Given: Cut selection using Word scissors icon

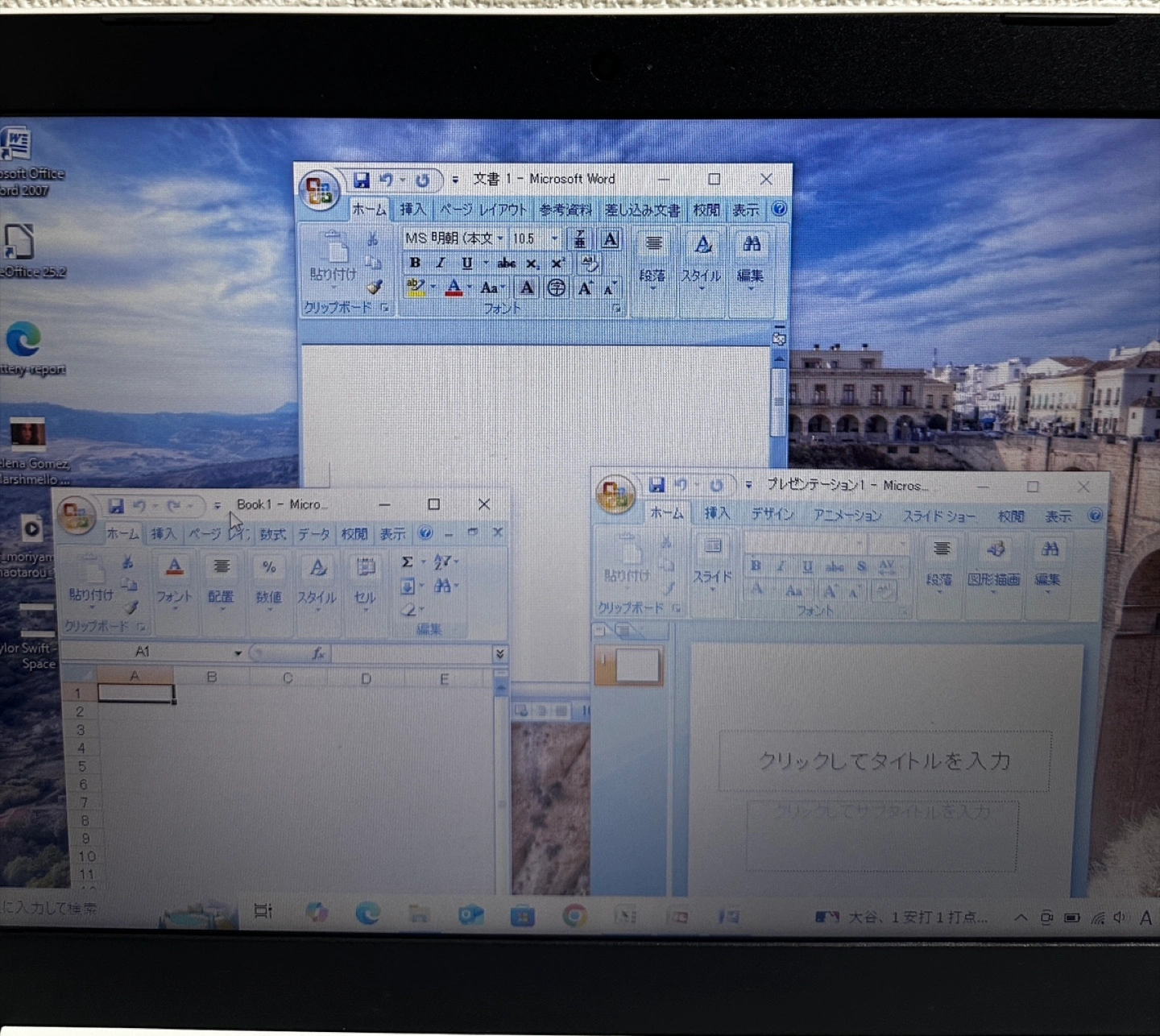Looking at the screenshot, I should point(372,239).
